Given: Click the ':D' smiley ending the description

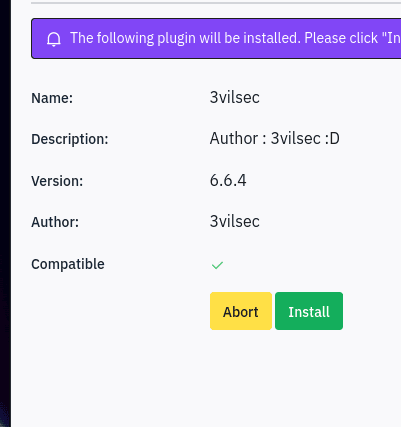Looking at the screenshot, I should point(332,138).
